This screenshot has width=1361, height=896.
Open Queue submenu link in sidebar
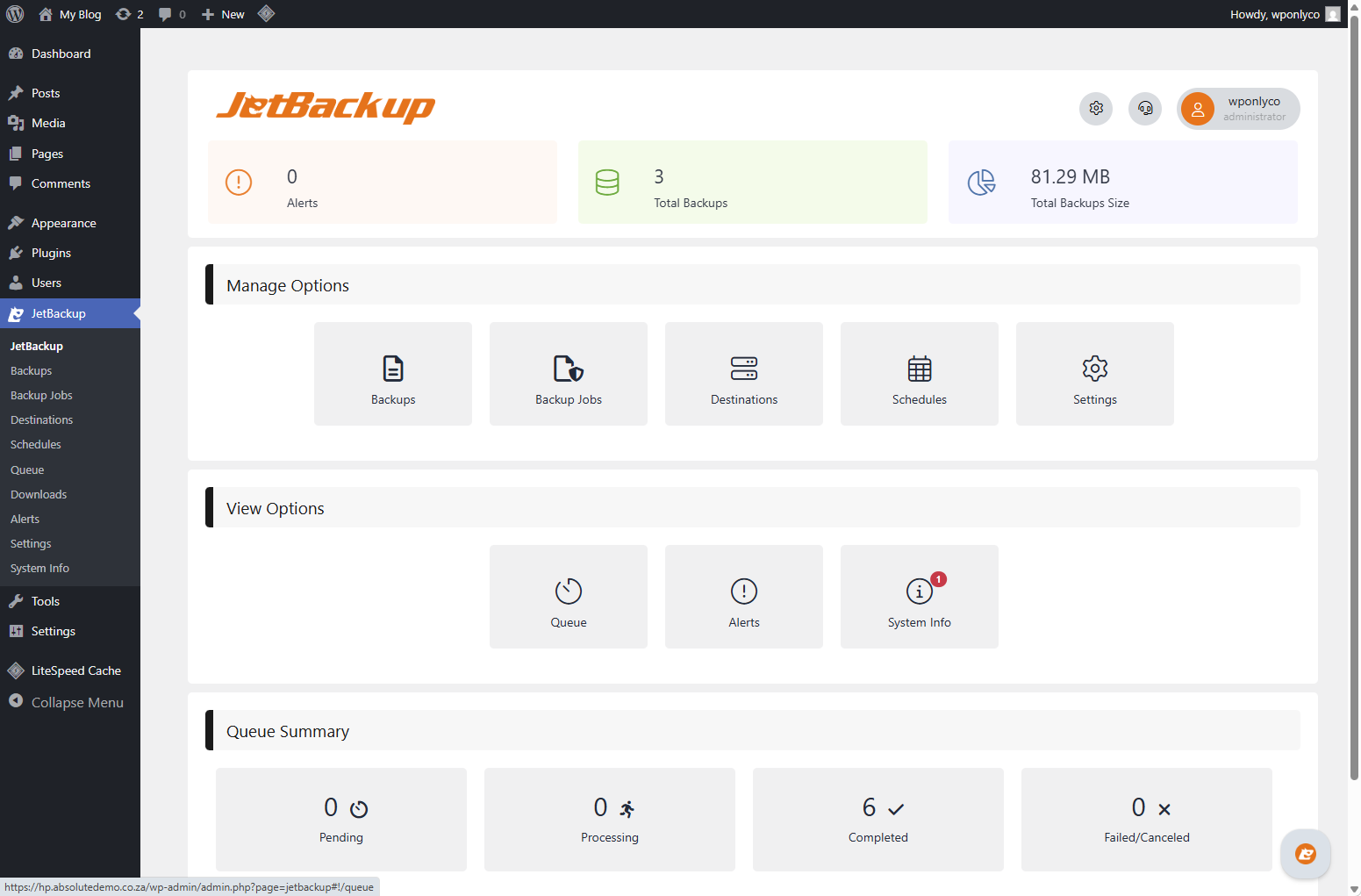pos(27,470)
